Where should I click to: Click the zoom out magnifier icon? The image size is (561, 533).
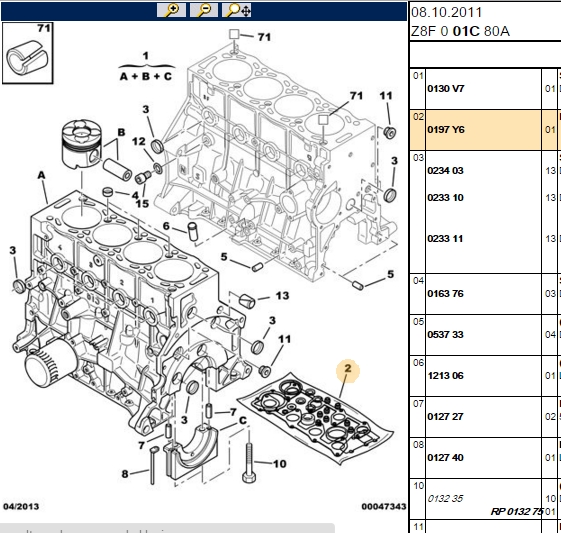pyautogui.click(x=204, y=10)
